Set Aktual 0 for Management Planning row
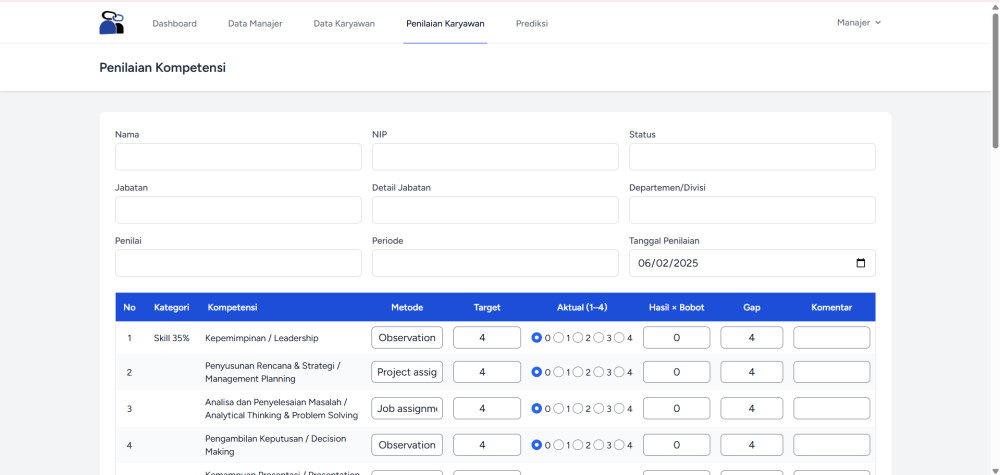Screen dimensions: 1000x475 click(x=536, y=372)
